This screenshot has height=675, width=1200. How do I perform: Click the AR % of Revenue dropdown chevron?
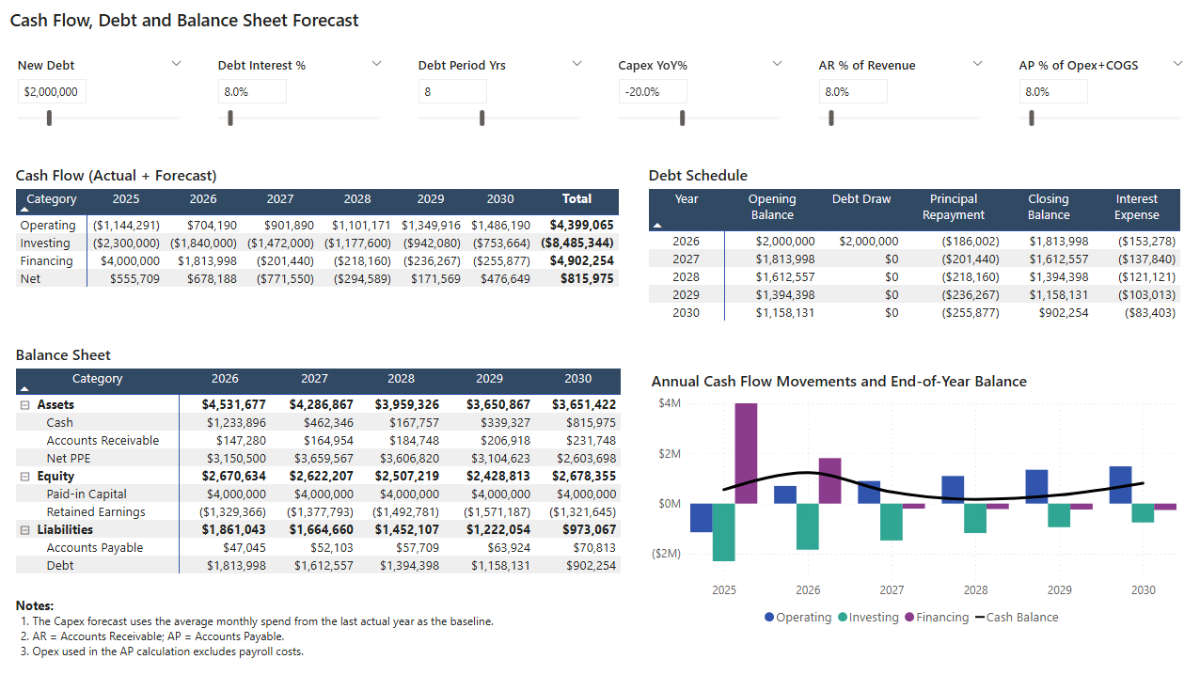point(977,63)
